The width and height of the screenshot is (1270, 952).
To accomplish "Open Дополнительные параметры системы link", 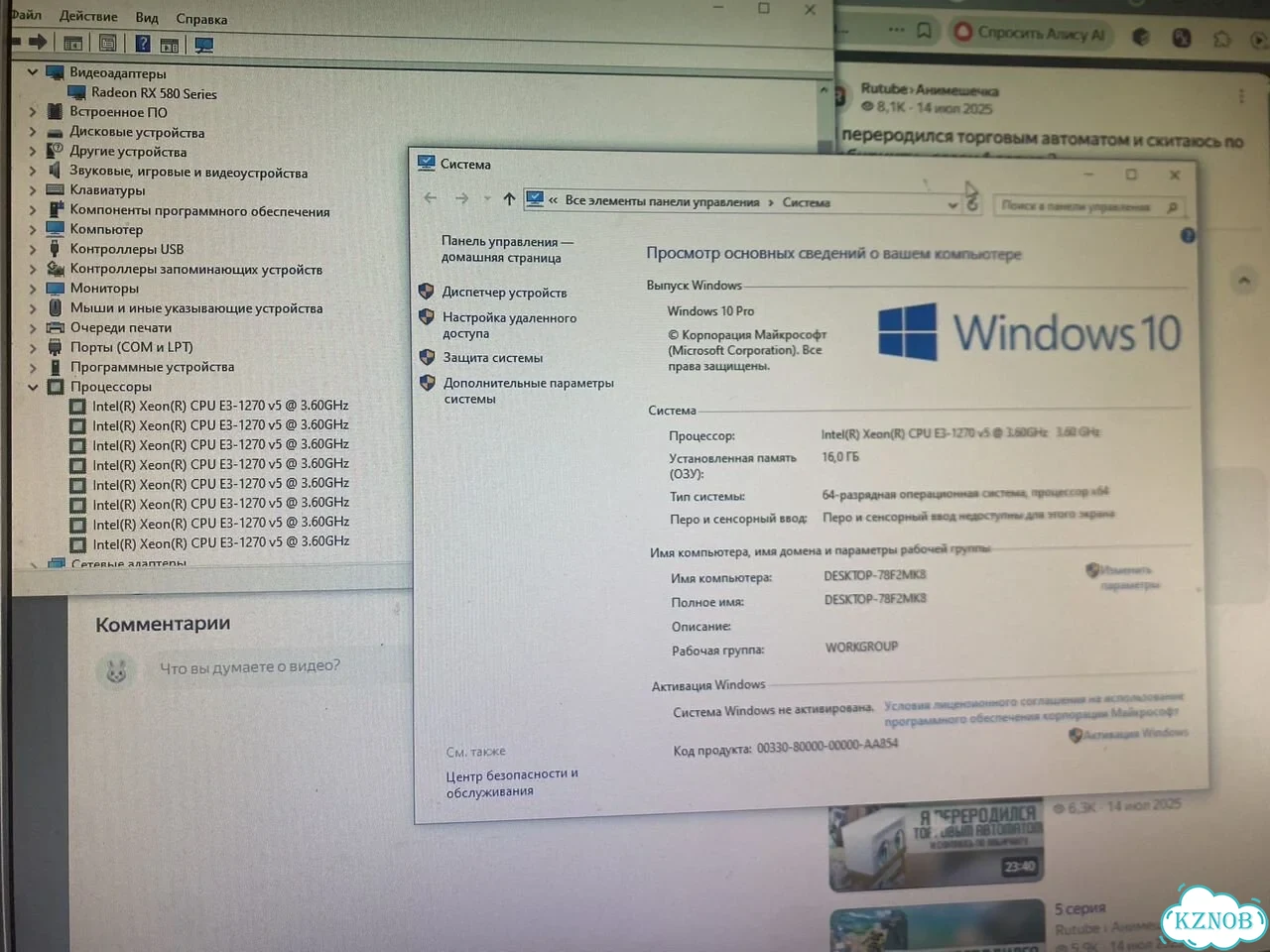I will pos(529,391).
